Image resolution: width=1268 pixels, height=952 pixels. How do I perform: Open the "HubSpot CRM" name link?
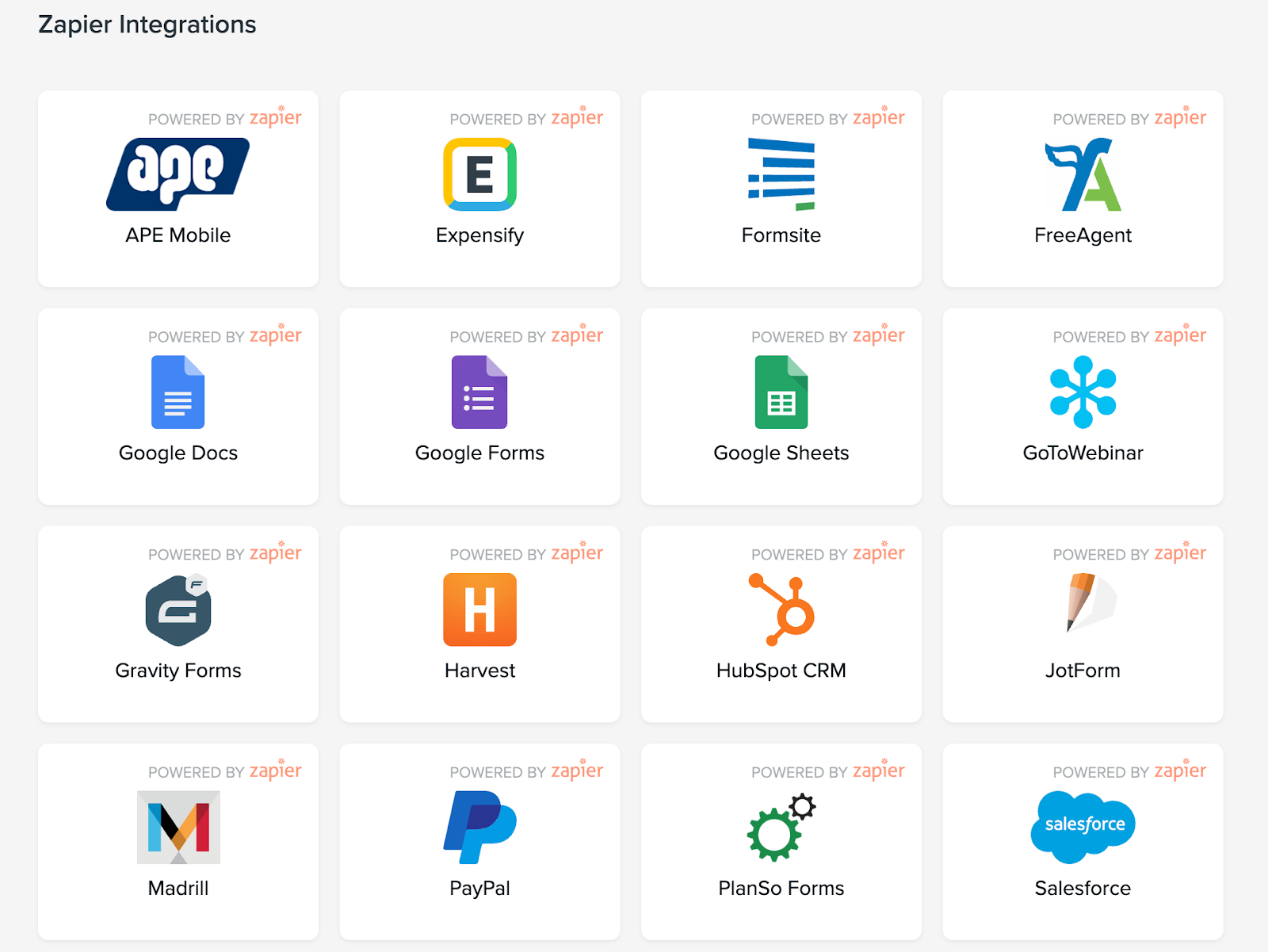click(781, 671)
